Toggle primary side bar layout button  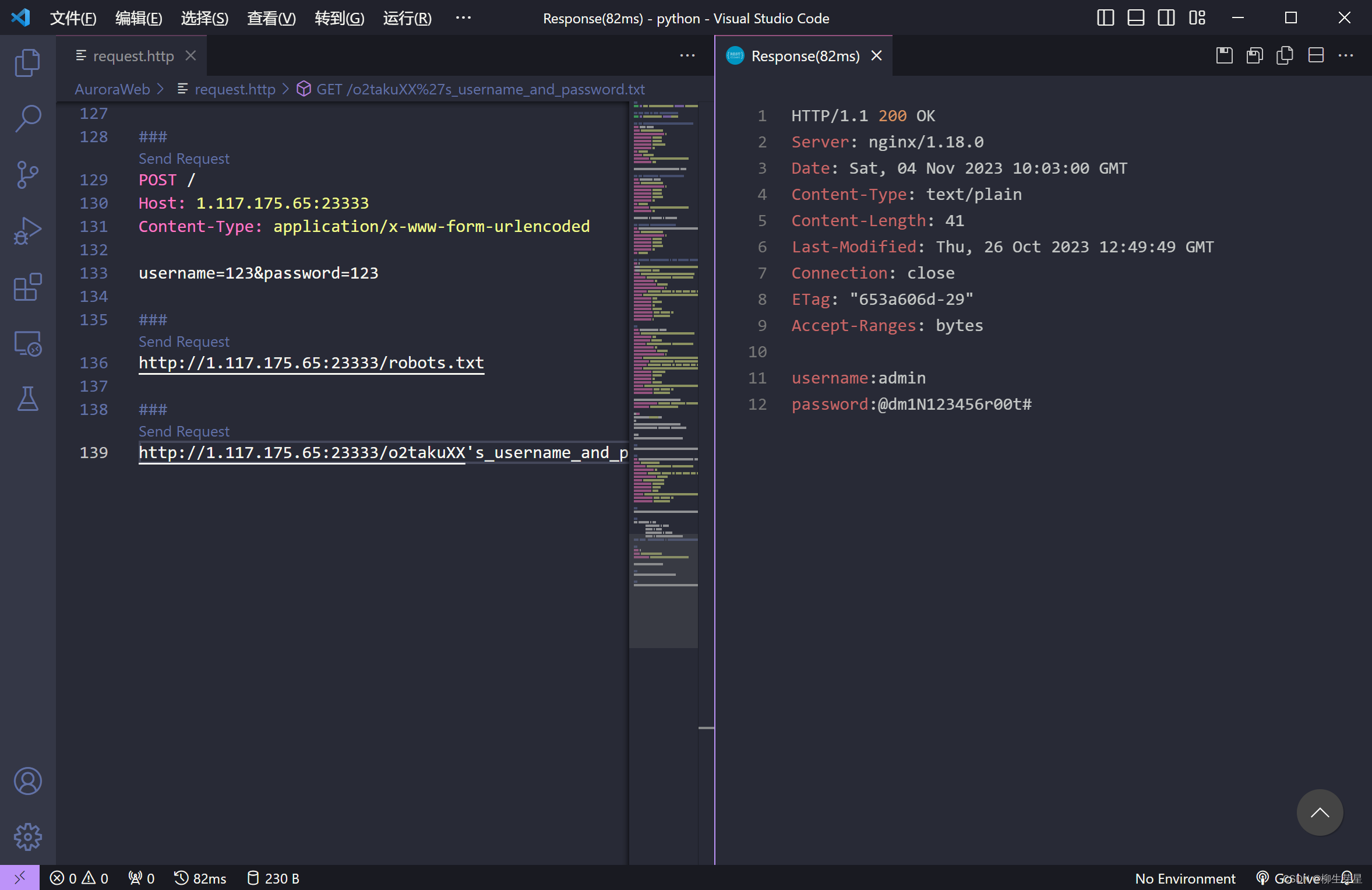tap(1105, 18)
